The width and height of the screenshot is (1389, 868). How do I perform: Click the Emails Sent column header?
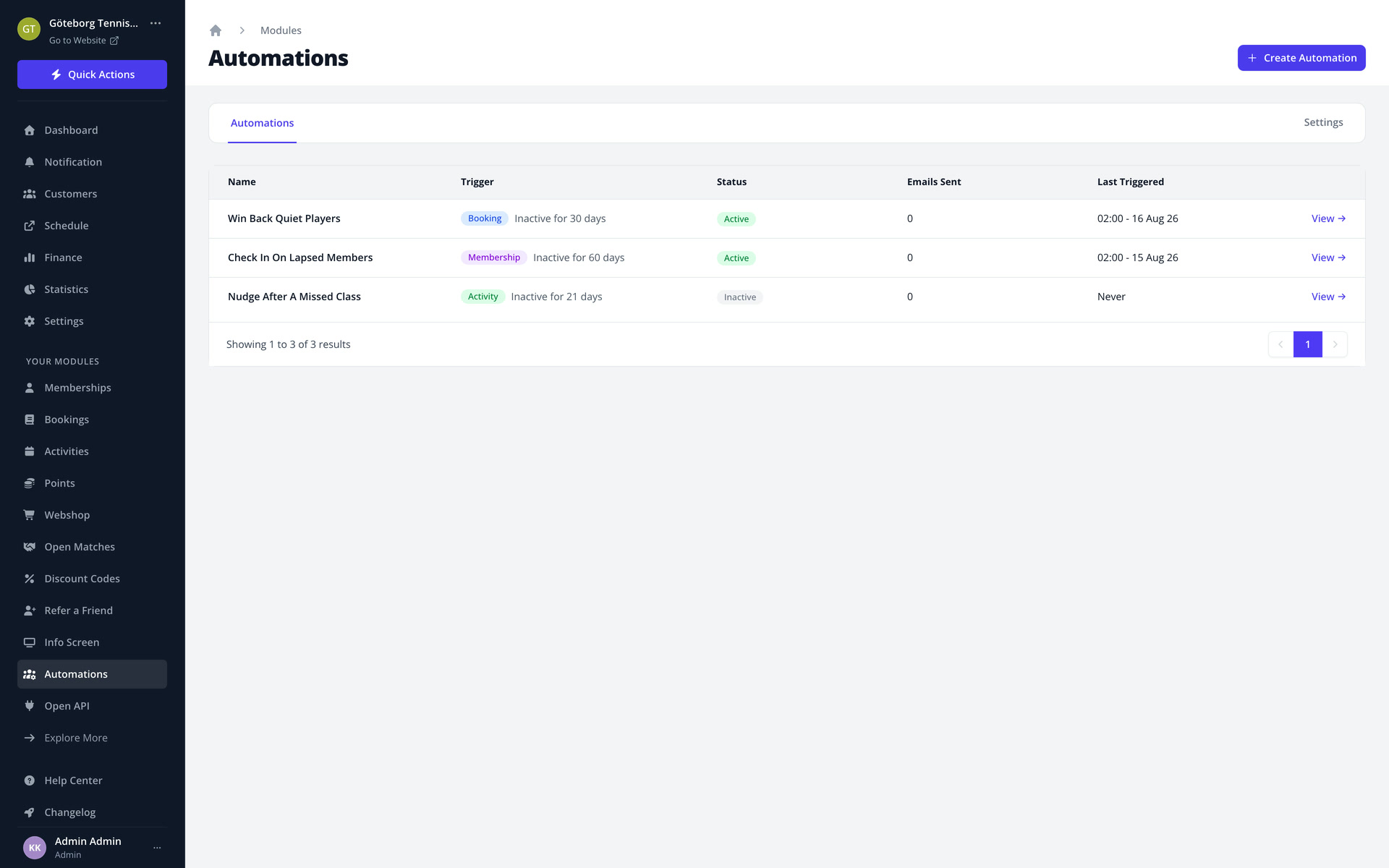[934, 182]
